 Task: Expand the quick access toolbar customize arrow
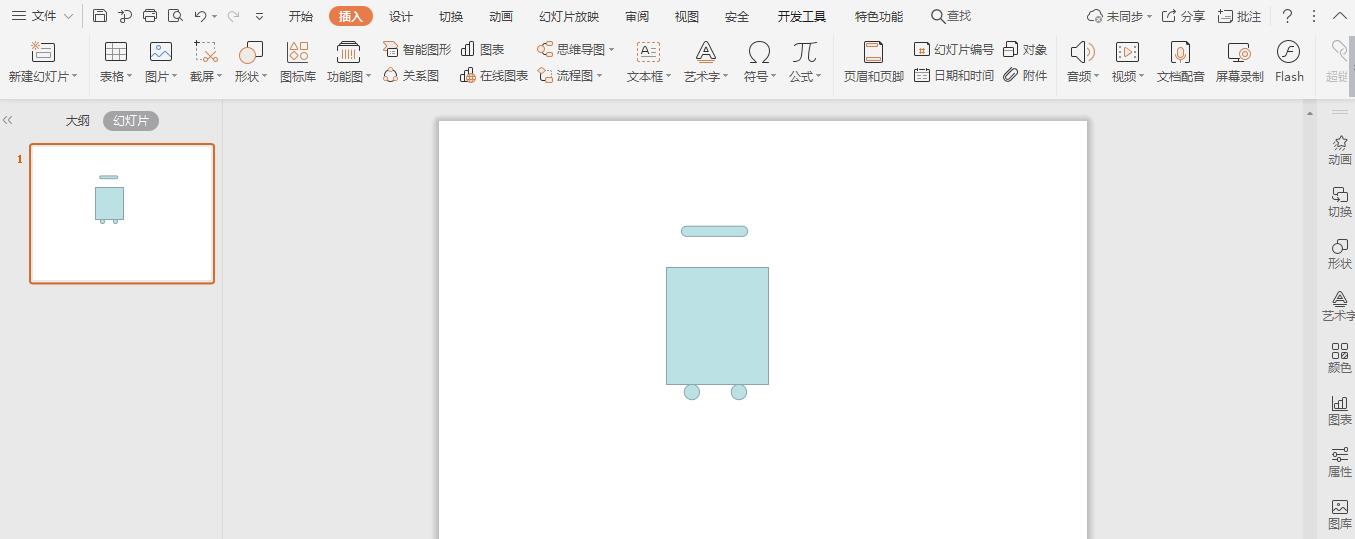tap(260, 16)
